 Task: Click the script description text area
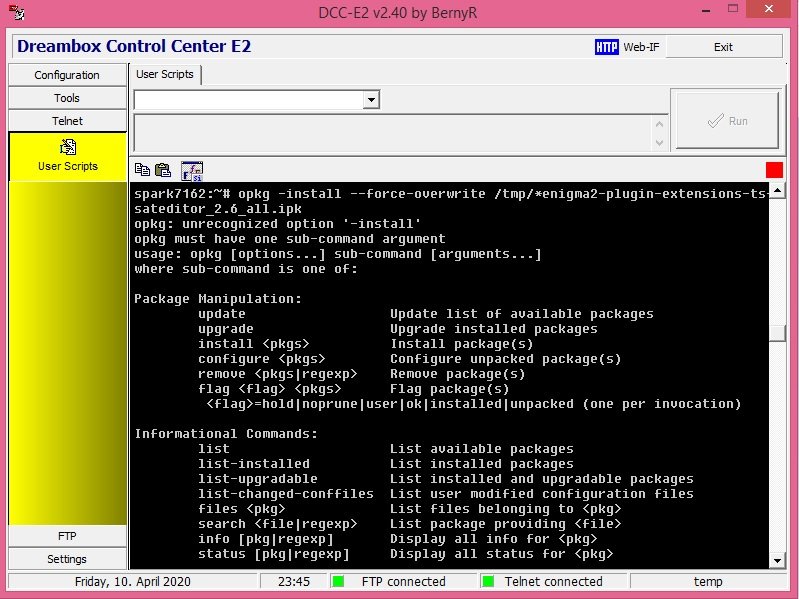(393, 132)
